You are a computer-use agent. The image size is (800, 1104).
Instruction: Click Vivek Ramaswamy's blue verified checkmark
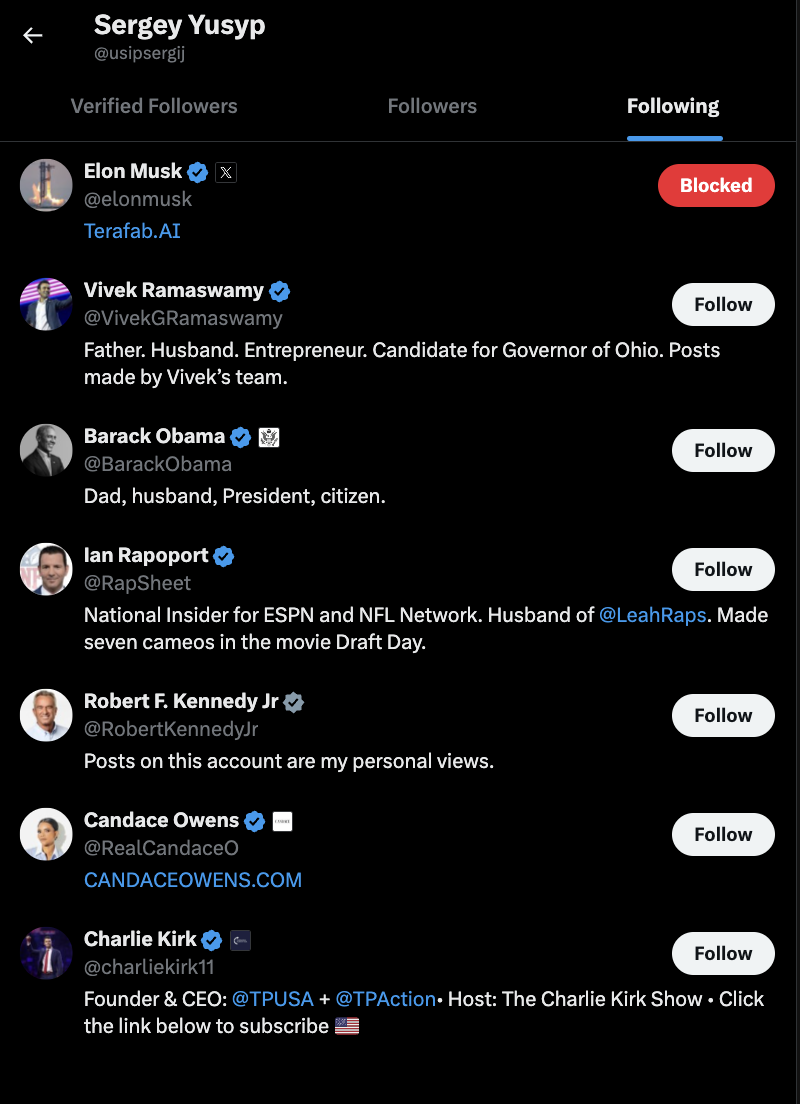[280, 291]
